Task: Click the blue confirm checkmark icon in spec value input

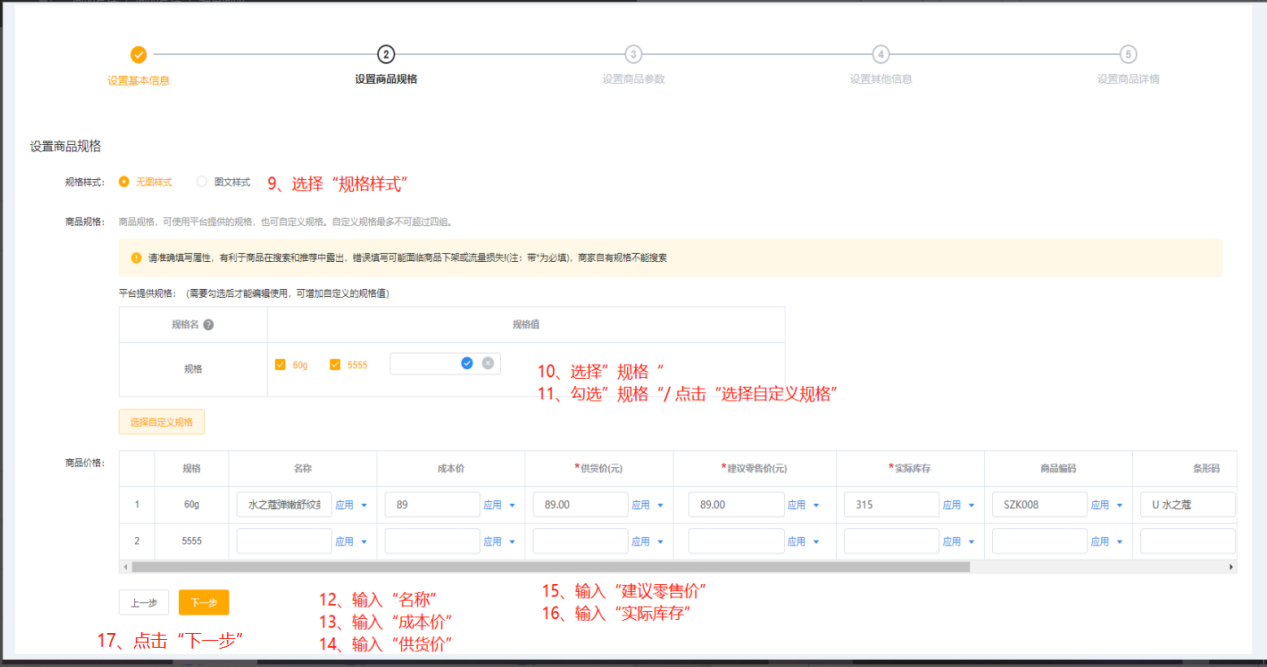Action: pos(466,363)
